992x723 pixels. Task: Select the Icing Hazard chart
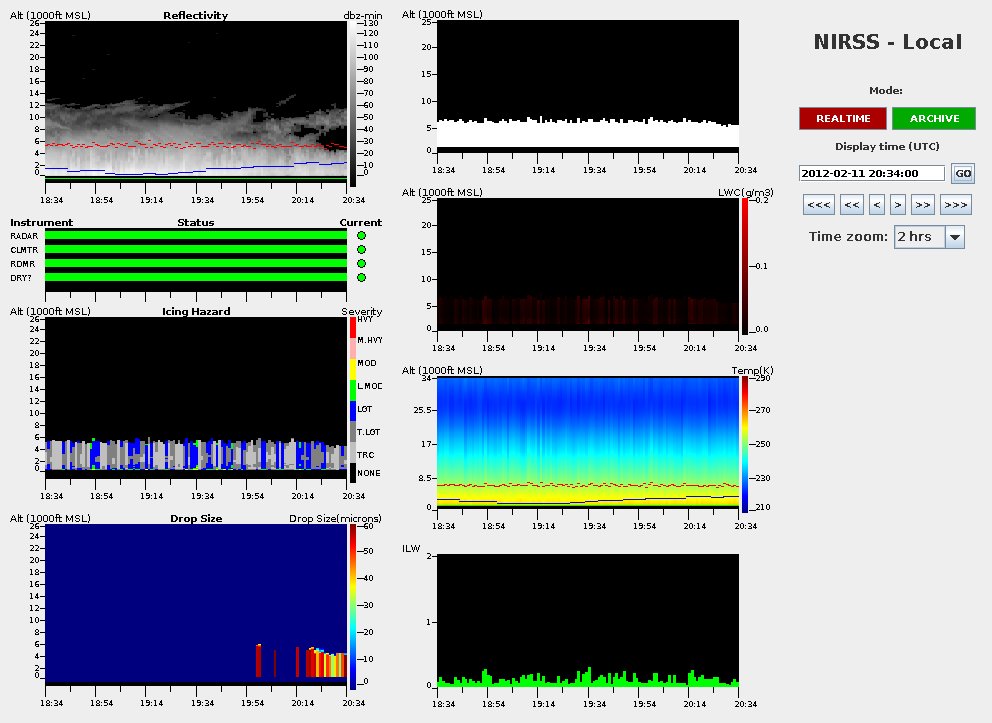coord(196,398)
